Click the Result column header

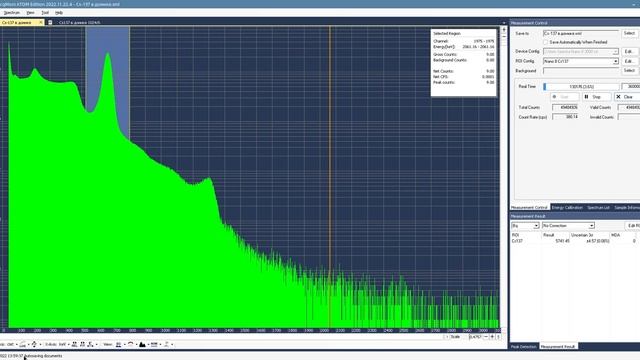(555, 235)
